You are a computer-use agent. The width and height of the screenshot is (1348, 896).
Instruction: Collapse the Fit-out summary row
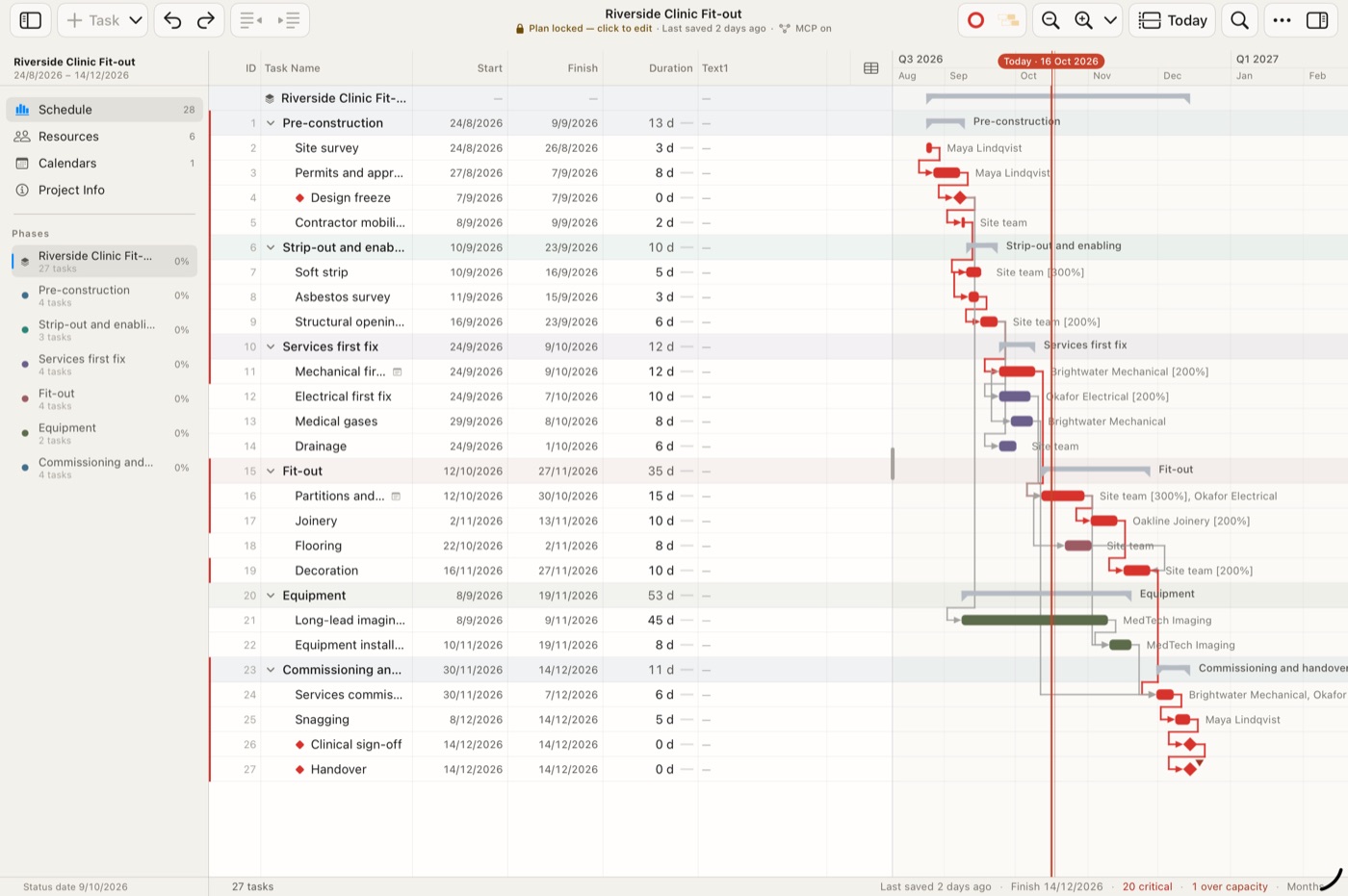(271, 471)
